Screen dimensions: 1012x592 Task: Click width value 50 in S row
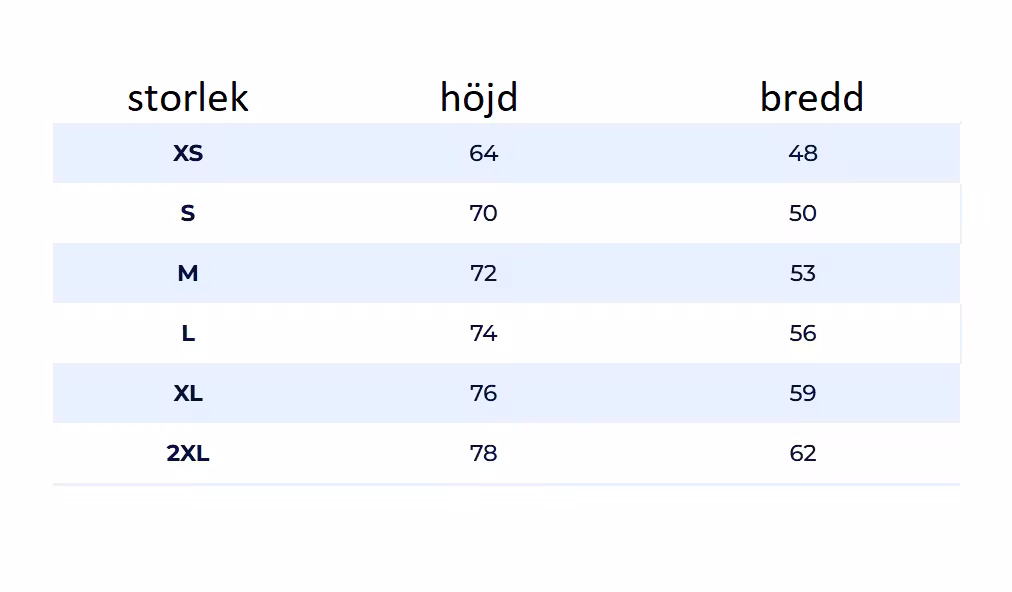(x=802, y=213)
